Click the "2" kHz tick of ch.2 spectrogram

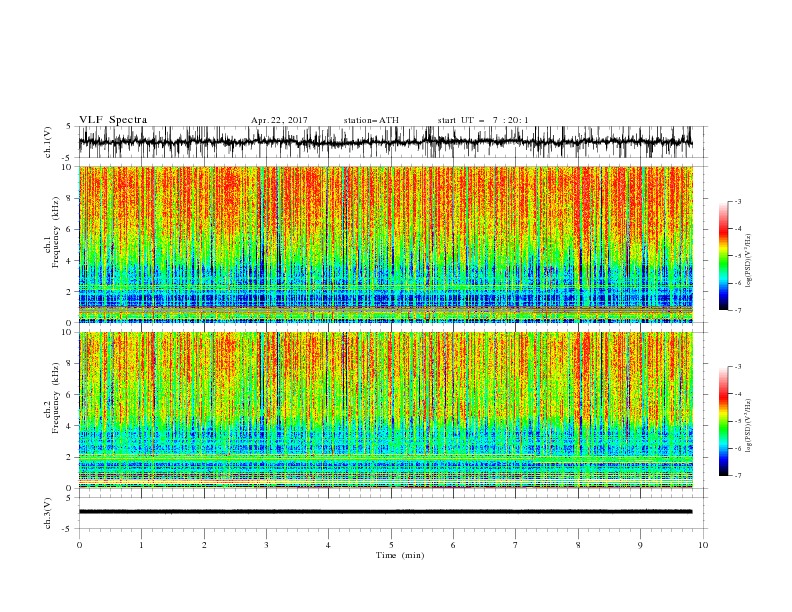(x=70, y=457)
